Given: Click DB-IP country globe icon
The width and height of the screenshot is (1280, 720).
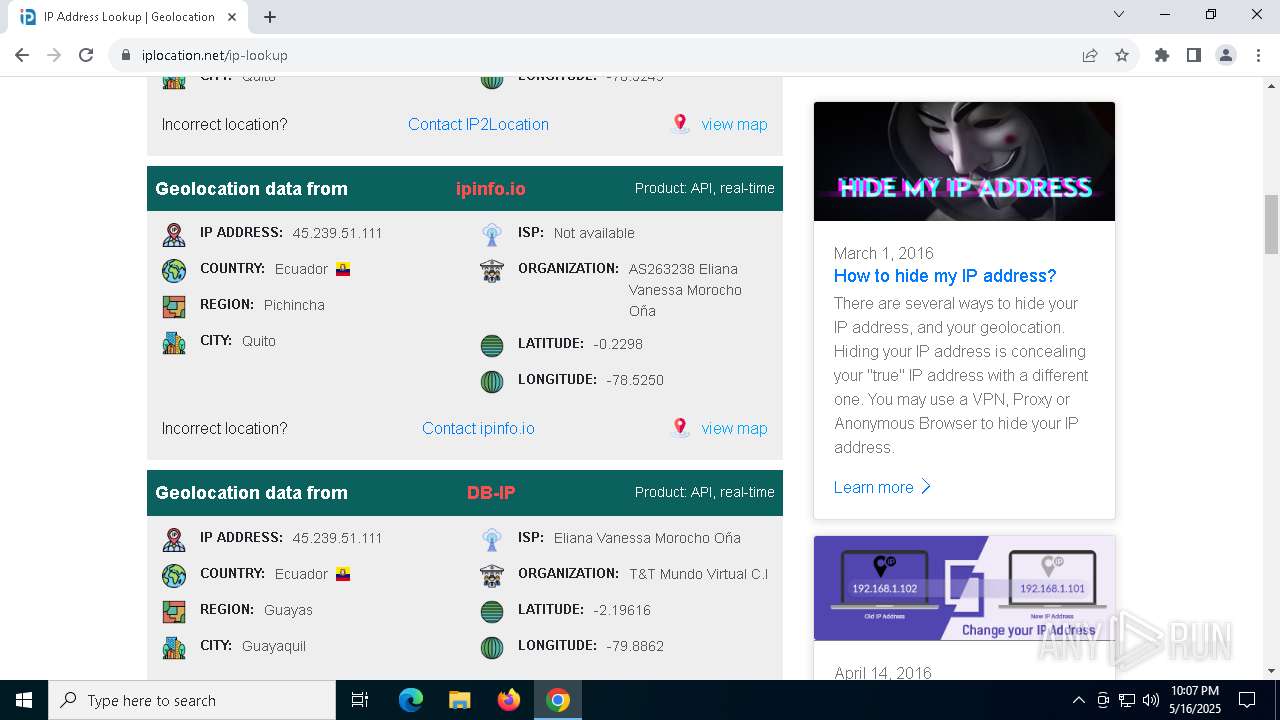Looking at the screenshot, I should tap(174, 576).
